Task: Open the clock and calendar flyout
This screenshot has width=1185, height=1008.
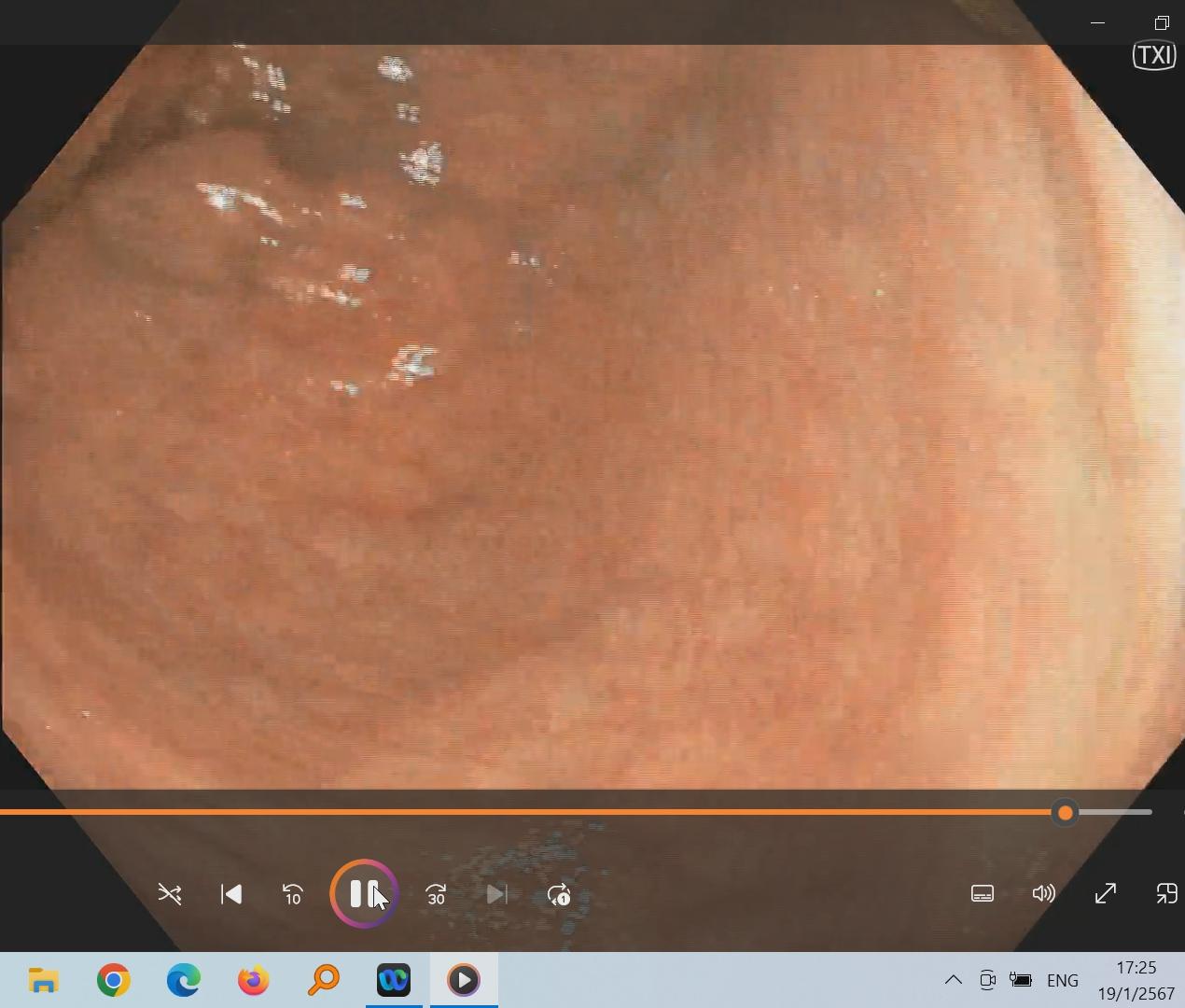Action: point(1136,980)
